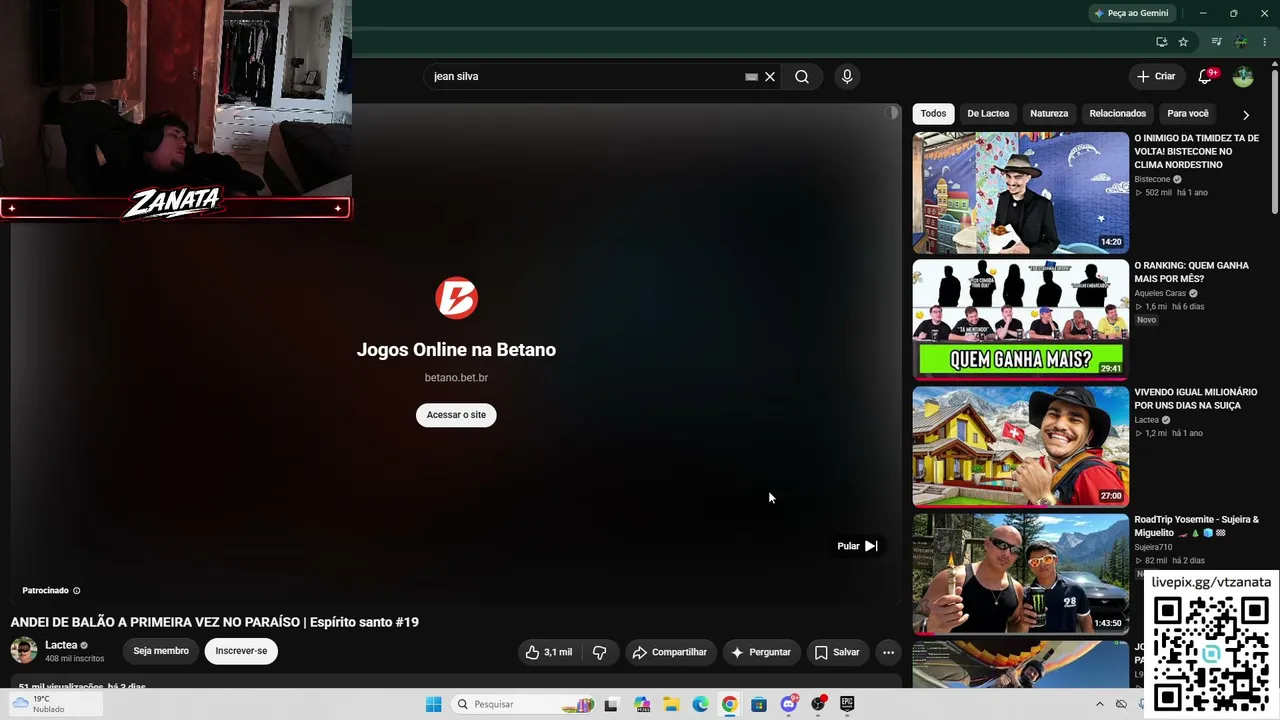Open the Sujeira710 channel name

point(1153,548)
